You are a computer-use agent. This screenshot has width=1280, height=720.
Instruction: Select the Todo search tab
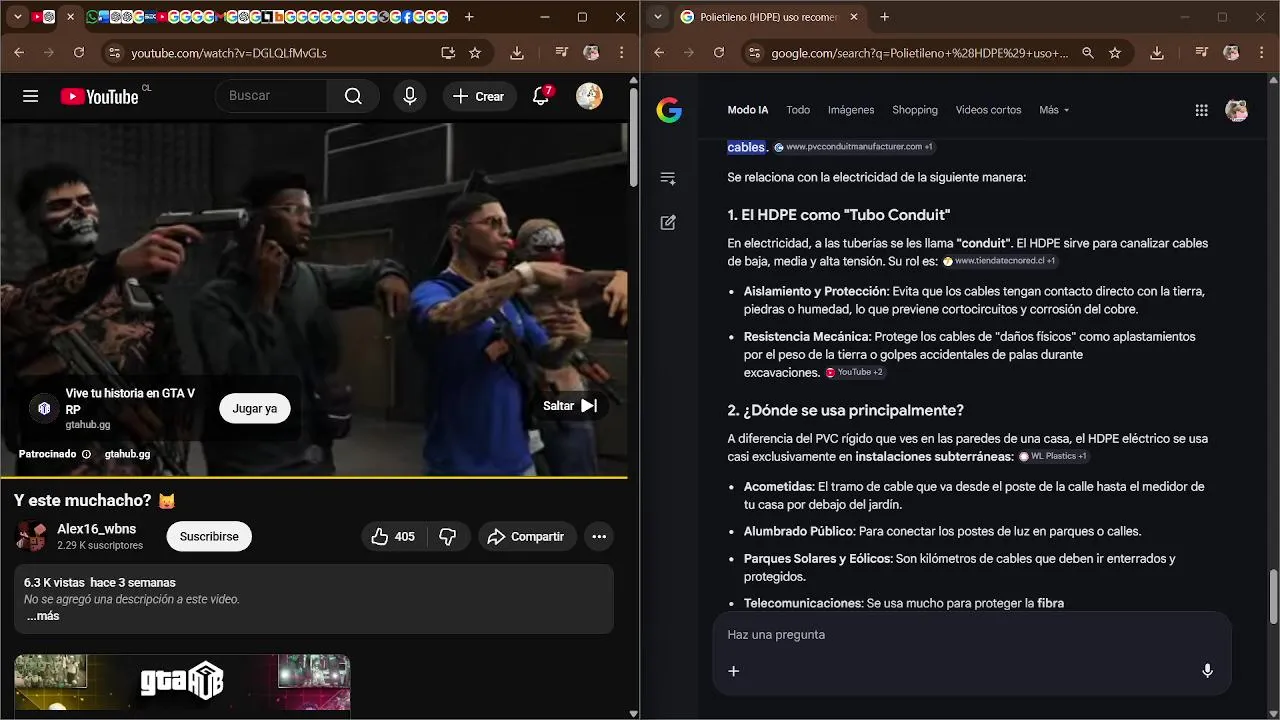point(798,110)
